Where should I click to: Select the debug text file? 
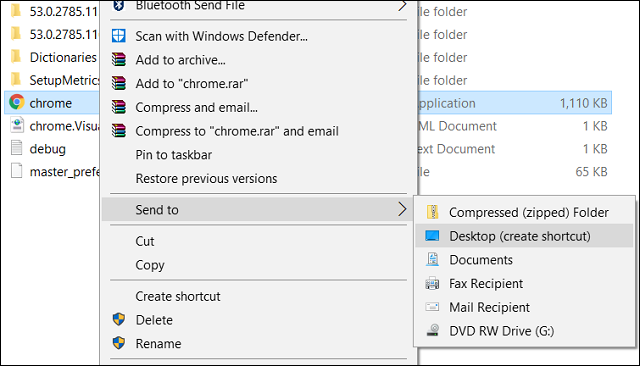click(x=47, y=149)
